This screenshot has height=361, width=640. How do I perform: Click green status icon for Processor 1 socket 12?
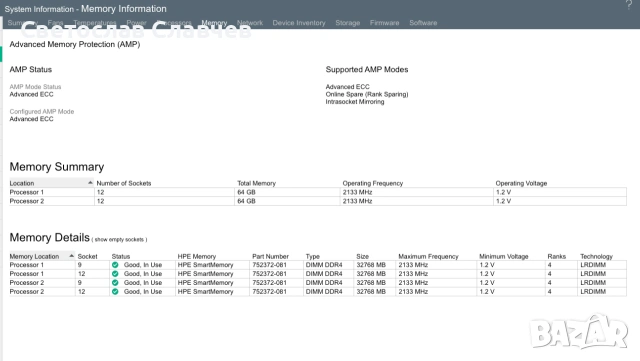tap(115, 274)
